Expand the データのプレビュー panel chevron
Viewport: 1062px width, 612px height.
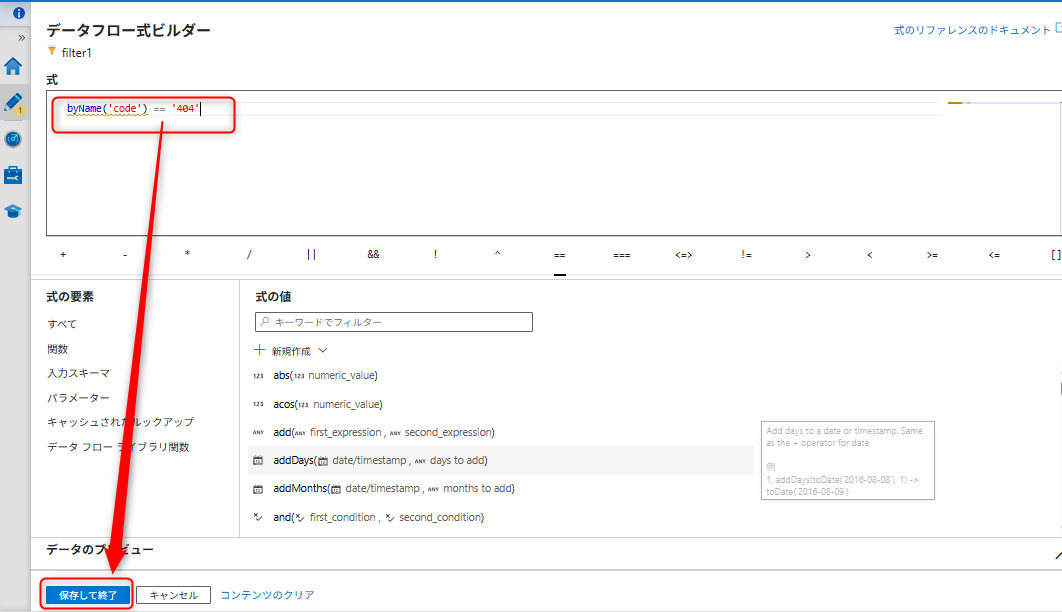click(x=1057, y=553)
